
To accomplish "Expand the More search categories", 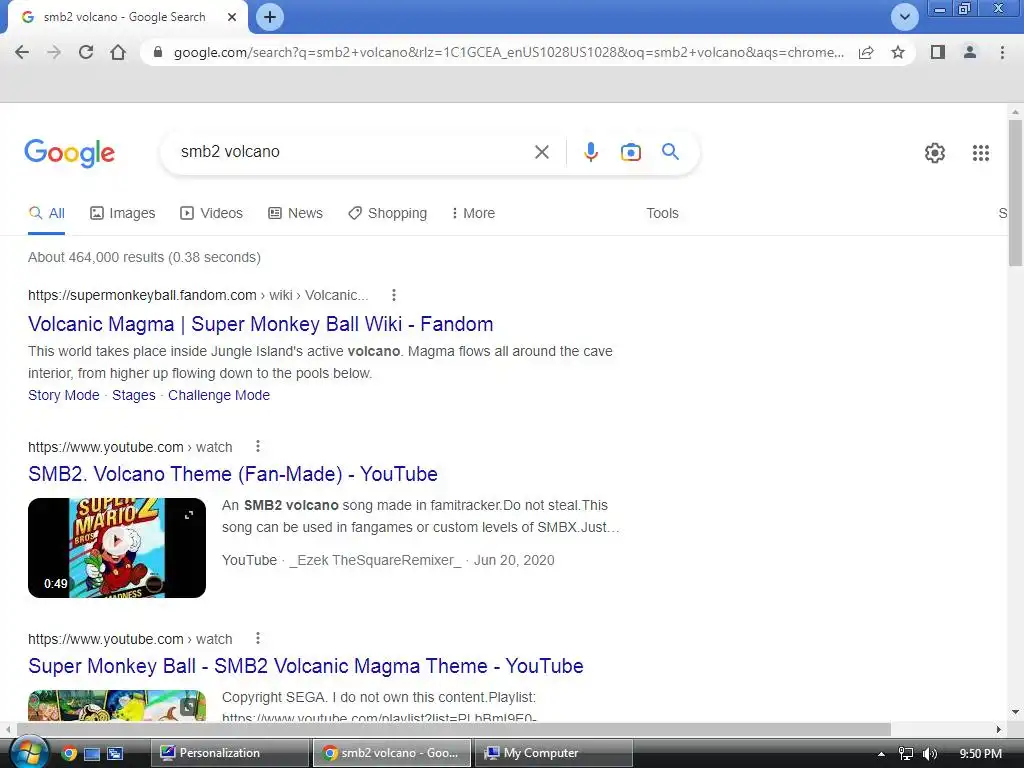I will 473,213.
